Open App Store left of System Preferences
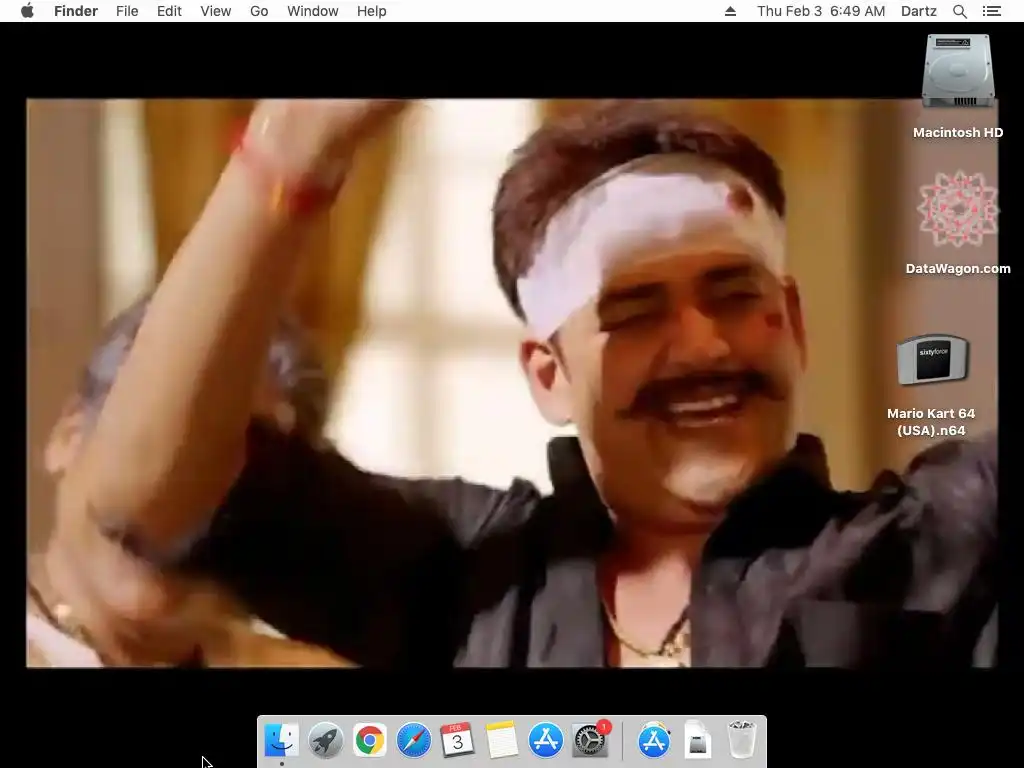 click(545, 741)
